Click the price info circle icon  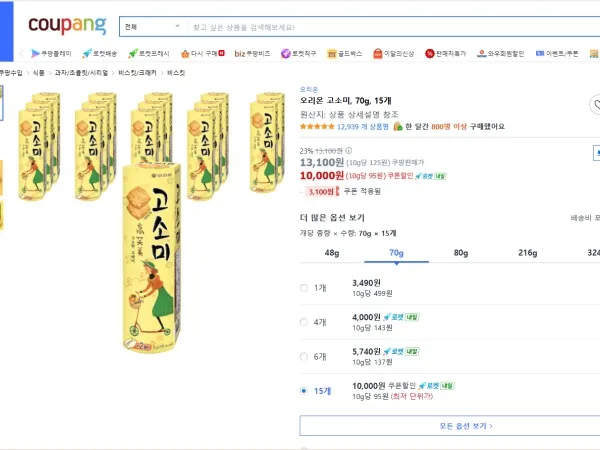pos(348,150)
